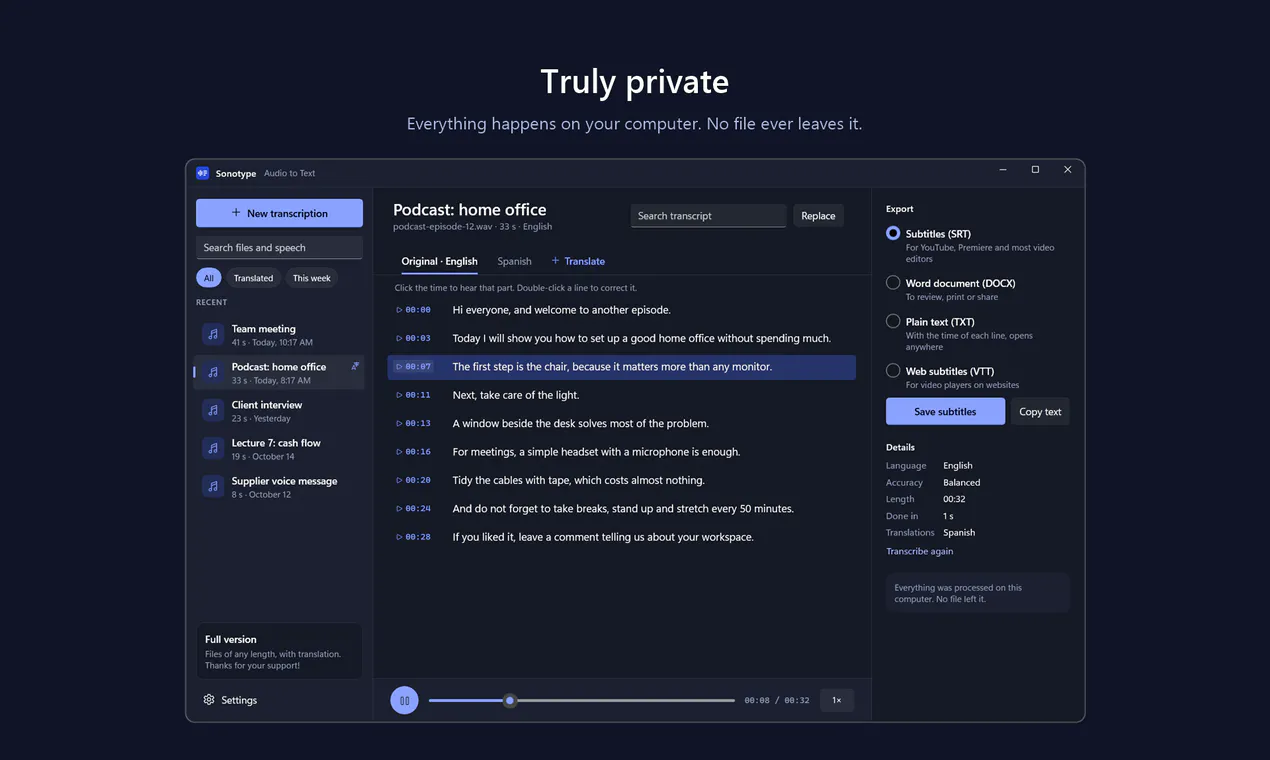Click the music note icon beside Lecture 7: cash flow

212,448
